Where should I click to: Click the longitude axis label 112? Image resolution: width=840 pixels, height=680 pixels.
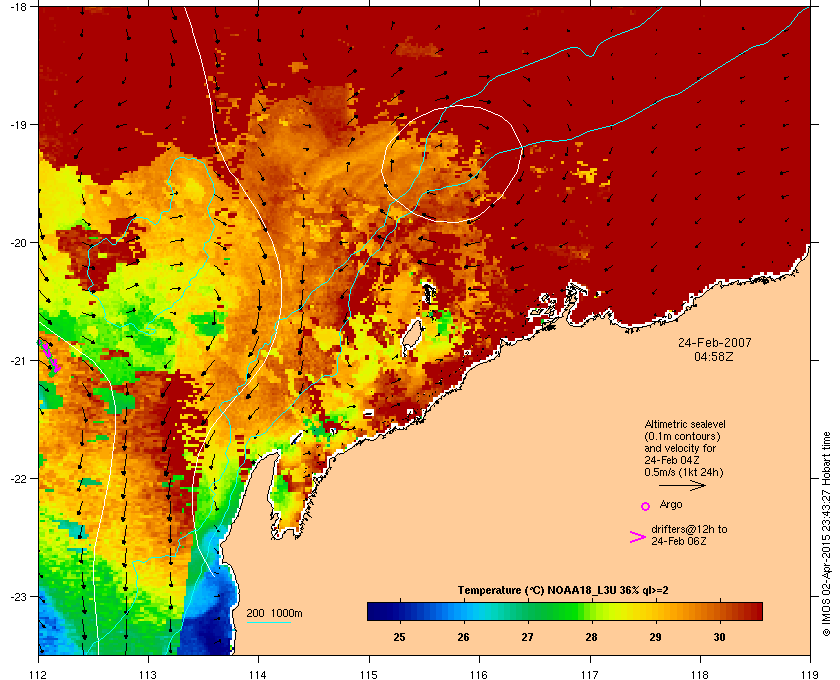(x=39, y=675)
